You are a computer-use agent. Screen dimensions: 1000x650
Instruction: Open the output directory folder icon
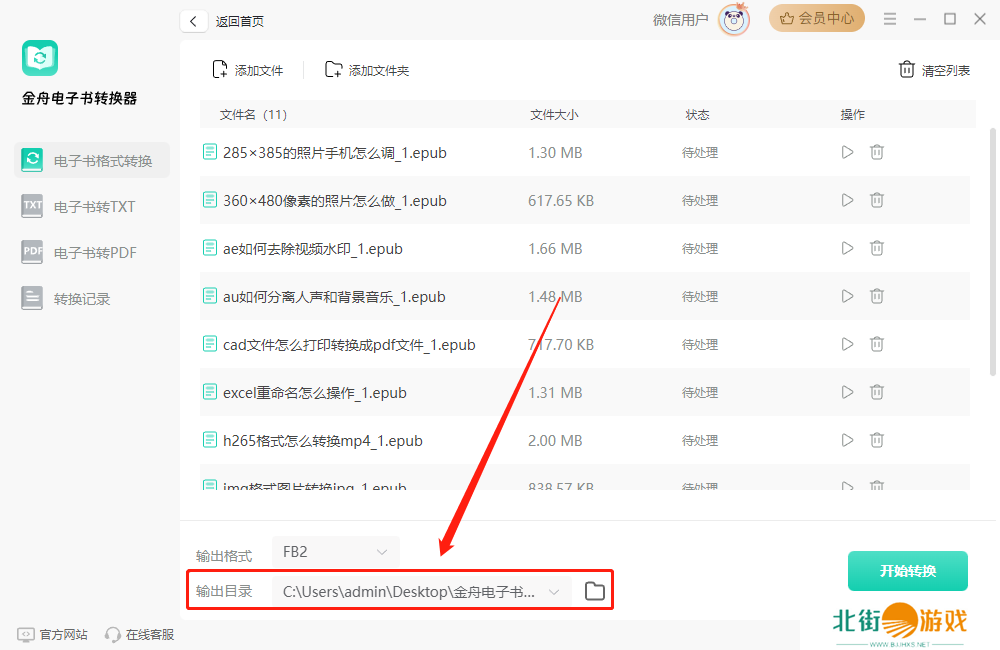point(595,591)
